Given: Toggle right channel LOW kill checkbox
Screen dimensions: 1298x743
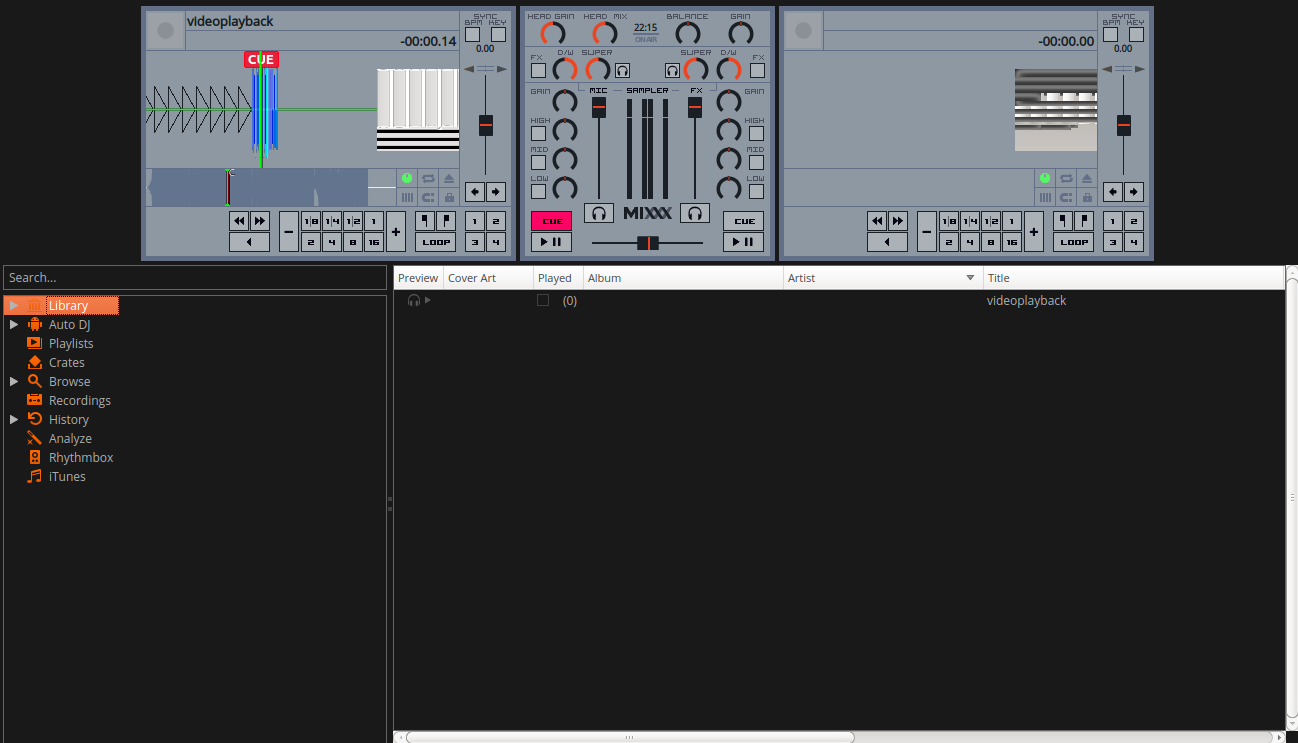Looking at the screenshot, I should (756, 191).
